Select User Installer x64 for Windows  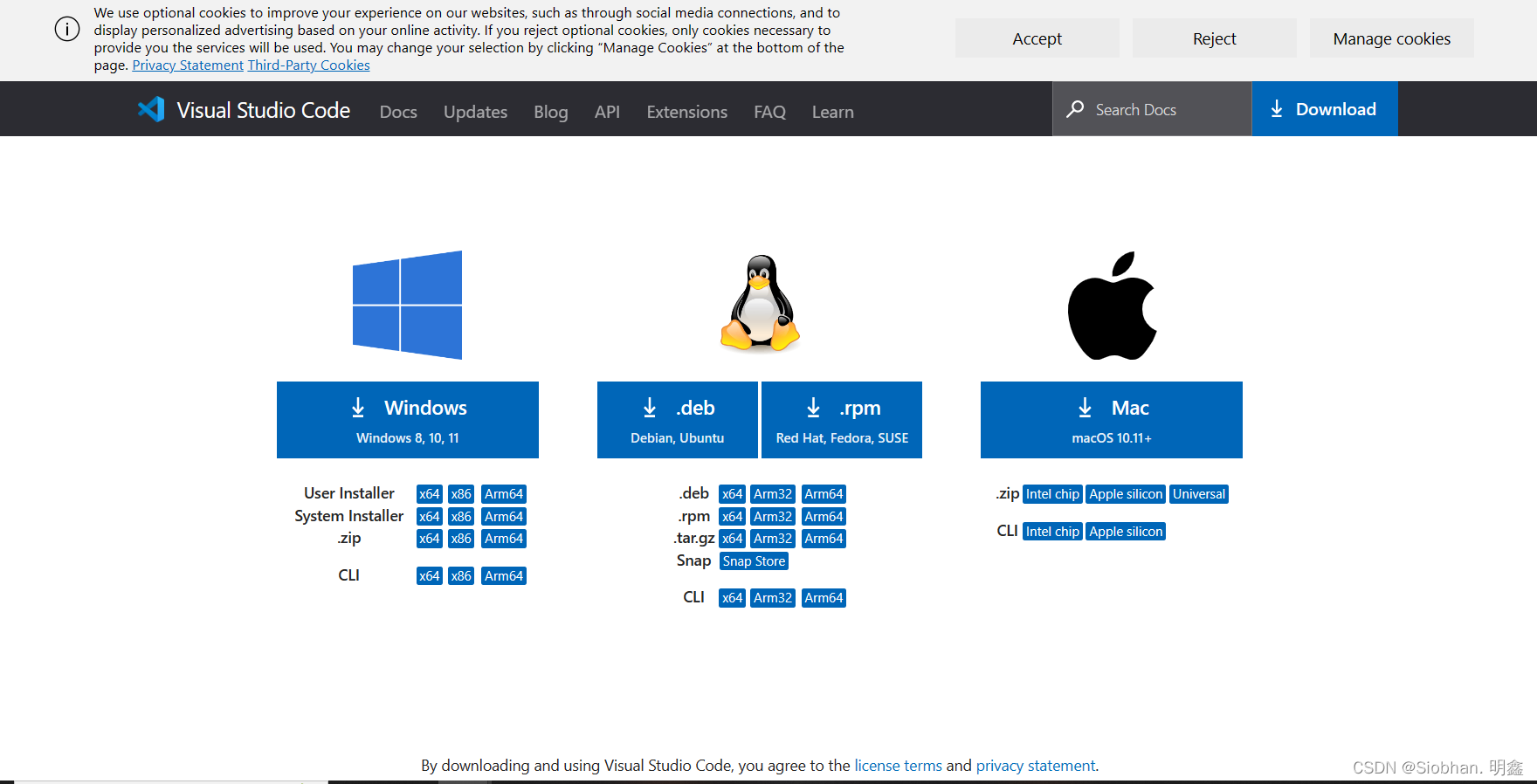430,494
